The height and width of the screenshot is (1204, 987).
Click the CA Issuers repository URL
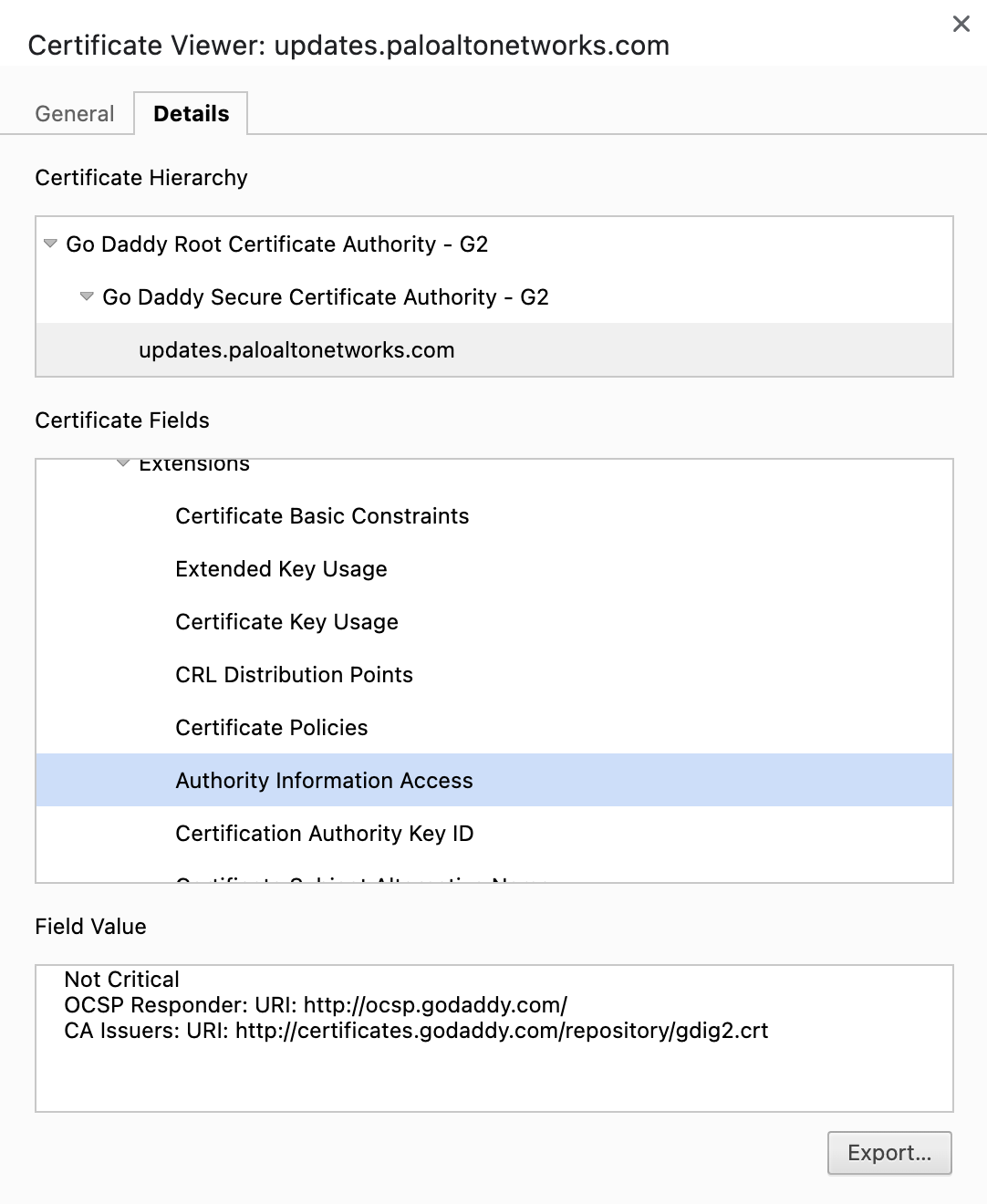(416, 1031)
